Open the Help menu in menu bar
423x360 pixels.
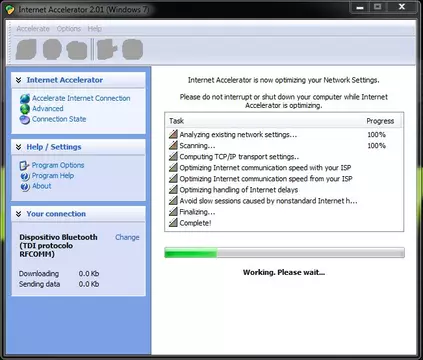pyautogui.click(x=95, y=29)
